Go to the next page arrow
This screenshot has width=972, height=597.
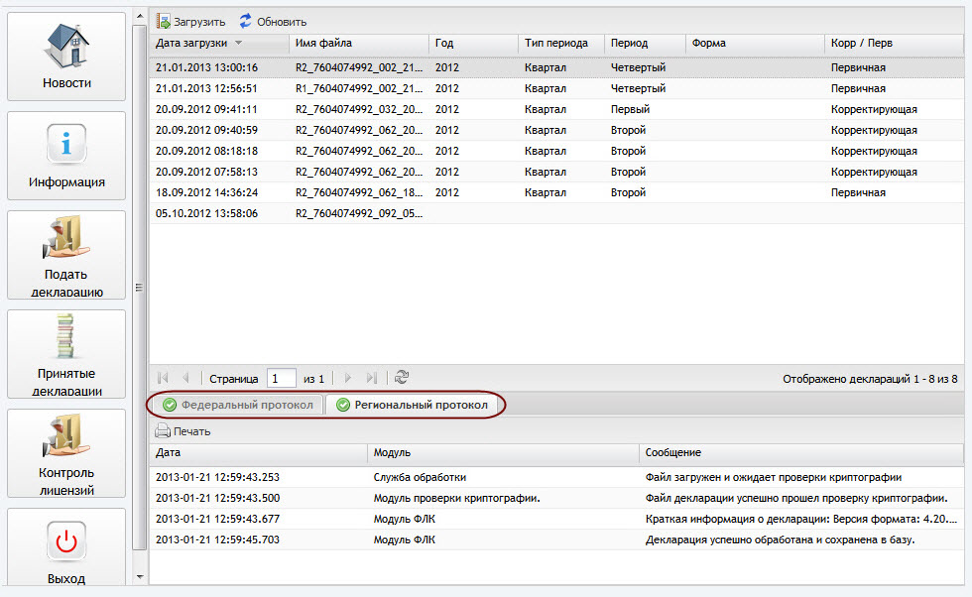coord(348,378)
